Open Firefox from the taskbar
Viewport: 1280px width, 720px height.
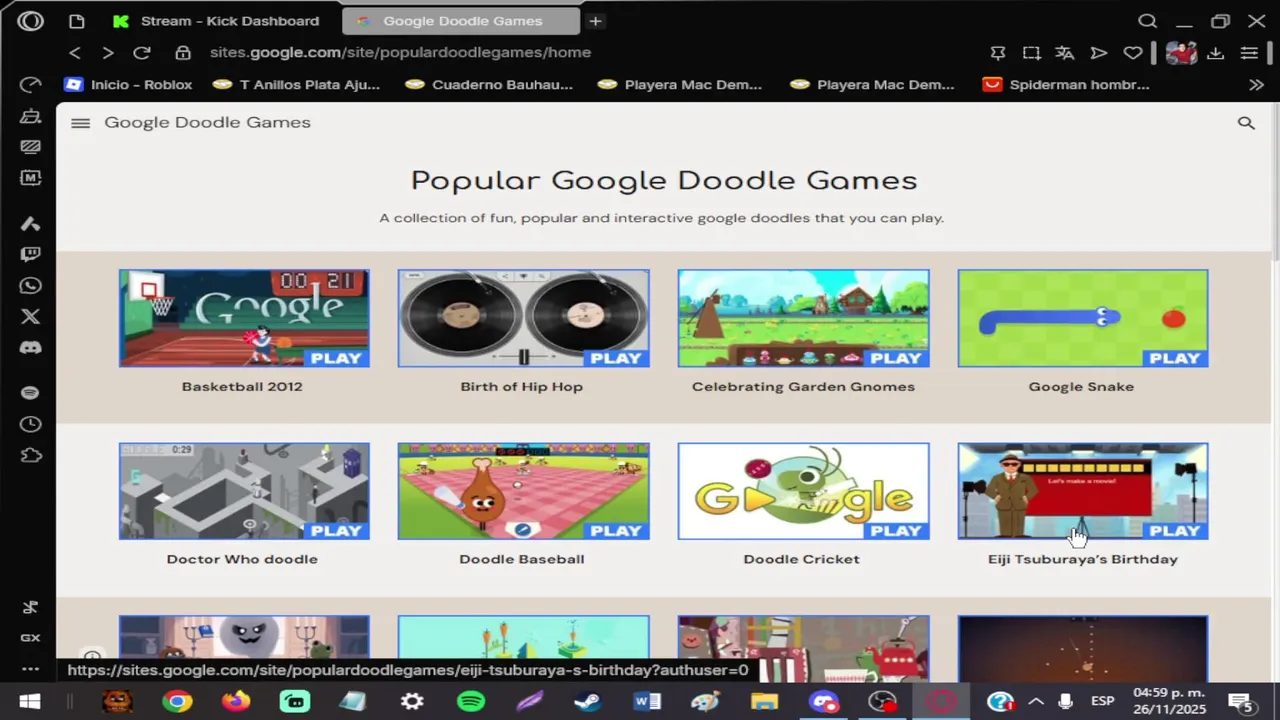pyautogui.click(x=236, y=702)
